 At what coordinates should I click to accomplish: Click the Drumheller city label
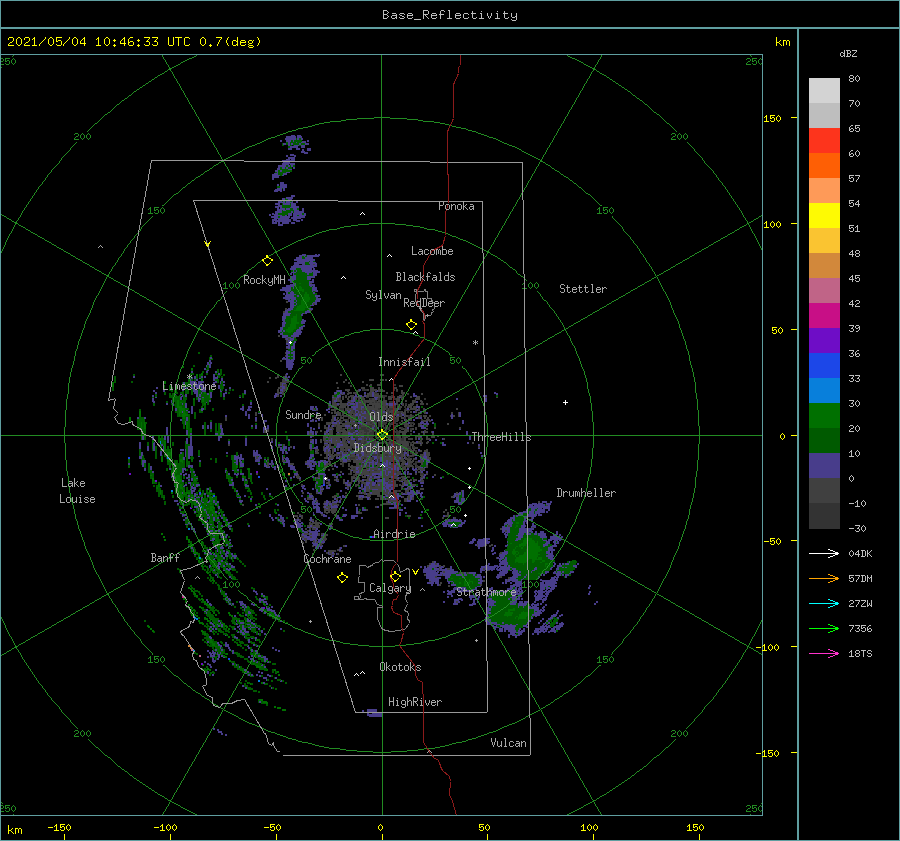(x=586, y=493)
